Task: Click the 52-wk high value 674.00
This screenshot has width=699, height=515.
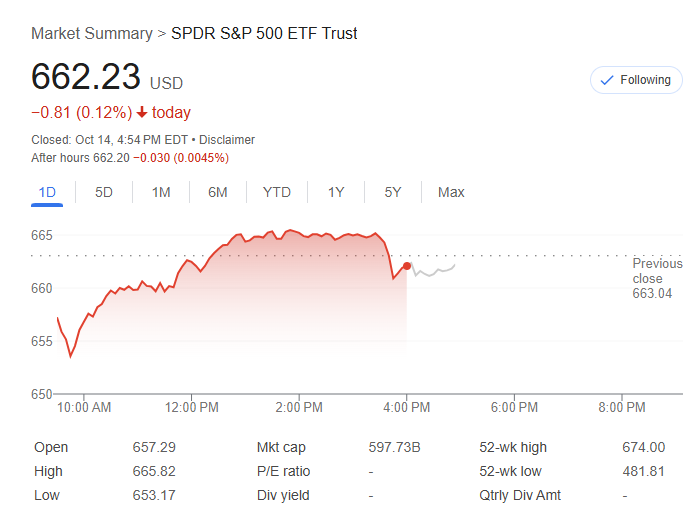Action: [x=643, y=447]
